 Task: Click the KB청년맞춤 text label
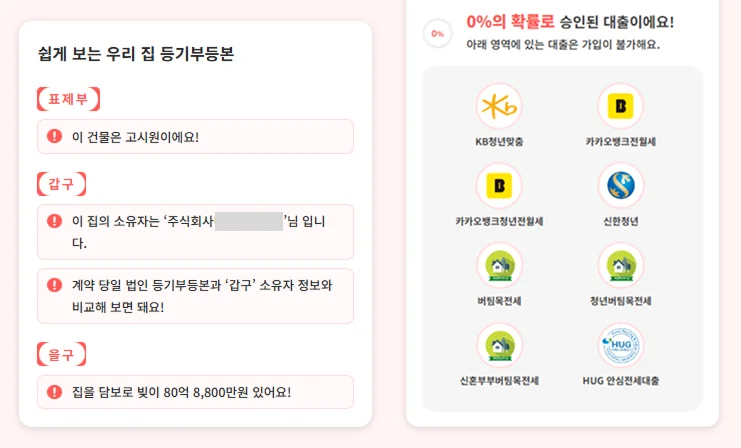coord(499,141)
